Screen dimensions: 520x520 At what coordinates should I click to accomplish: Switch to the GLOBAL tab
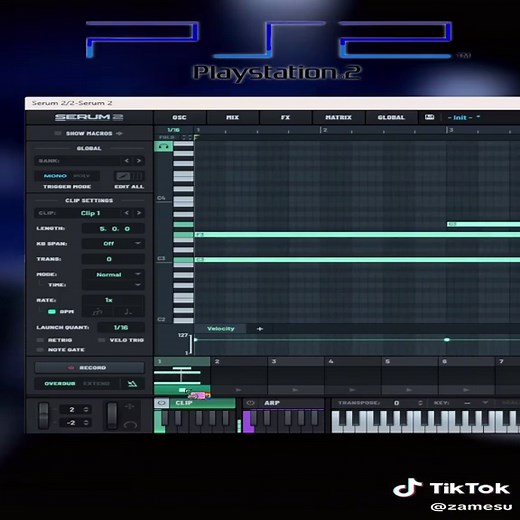(391, 117)
